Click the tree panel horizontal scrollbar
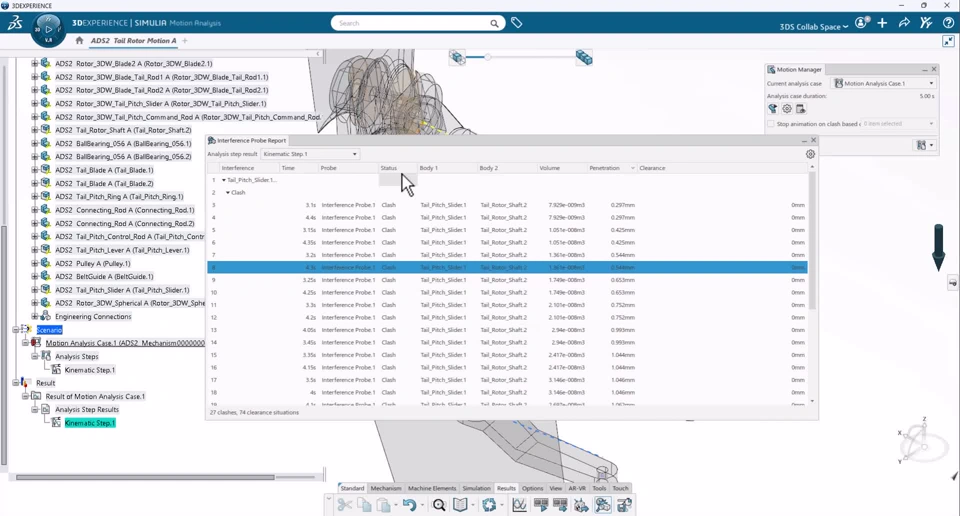The image size is (960, 516). 145,477
